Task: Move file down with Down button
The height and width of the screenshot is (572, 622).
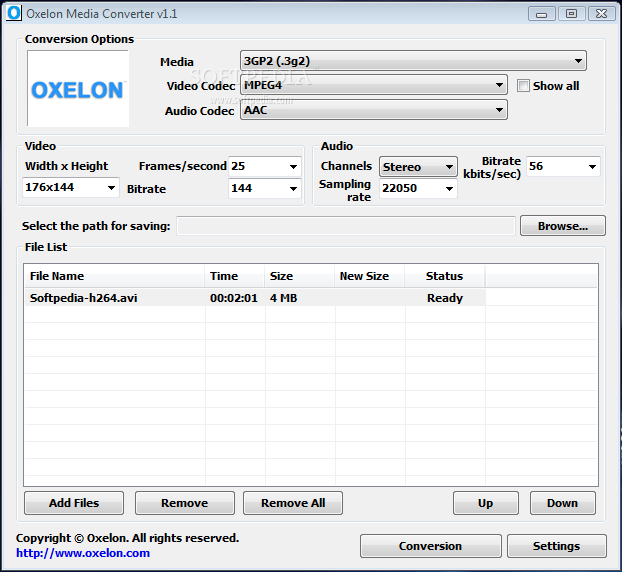Action: pos(562,503)
